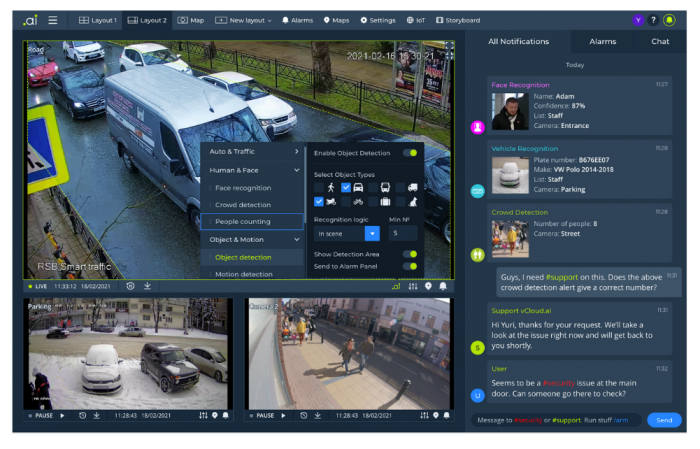The width and height of the screenshot is (700, 449).
Task: Open Settings in top navigation
Action: point(378,21)
